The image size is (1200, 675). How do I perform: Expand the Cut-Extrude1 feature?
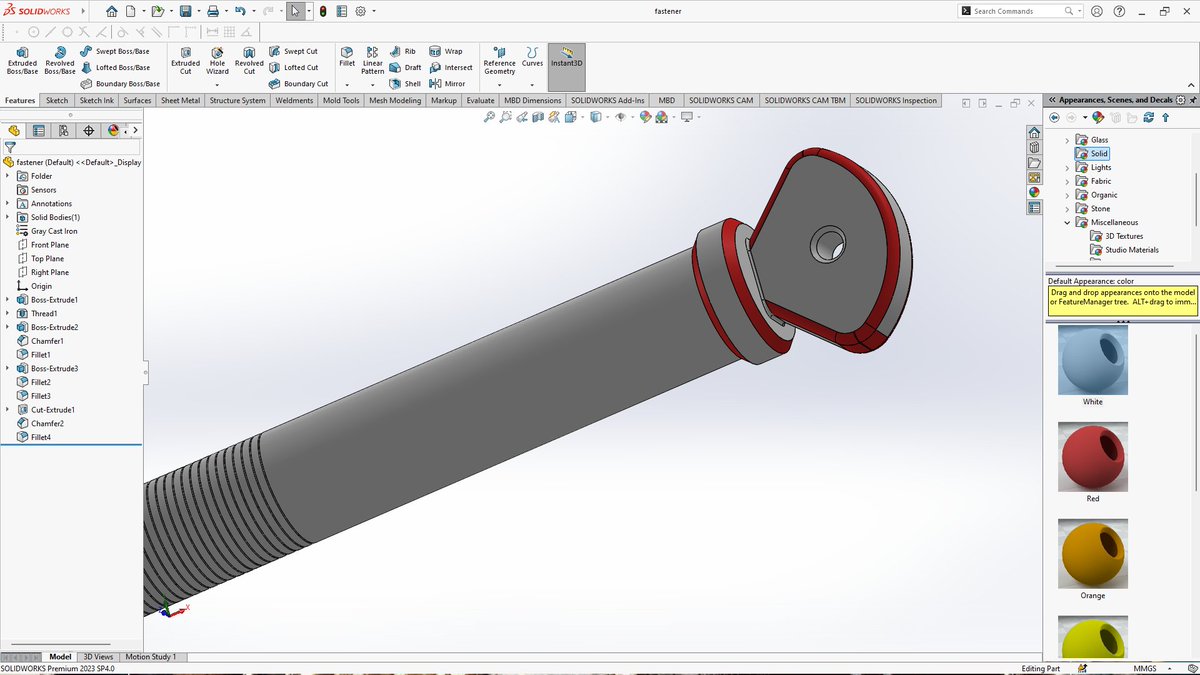7,409
